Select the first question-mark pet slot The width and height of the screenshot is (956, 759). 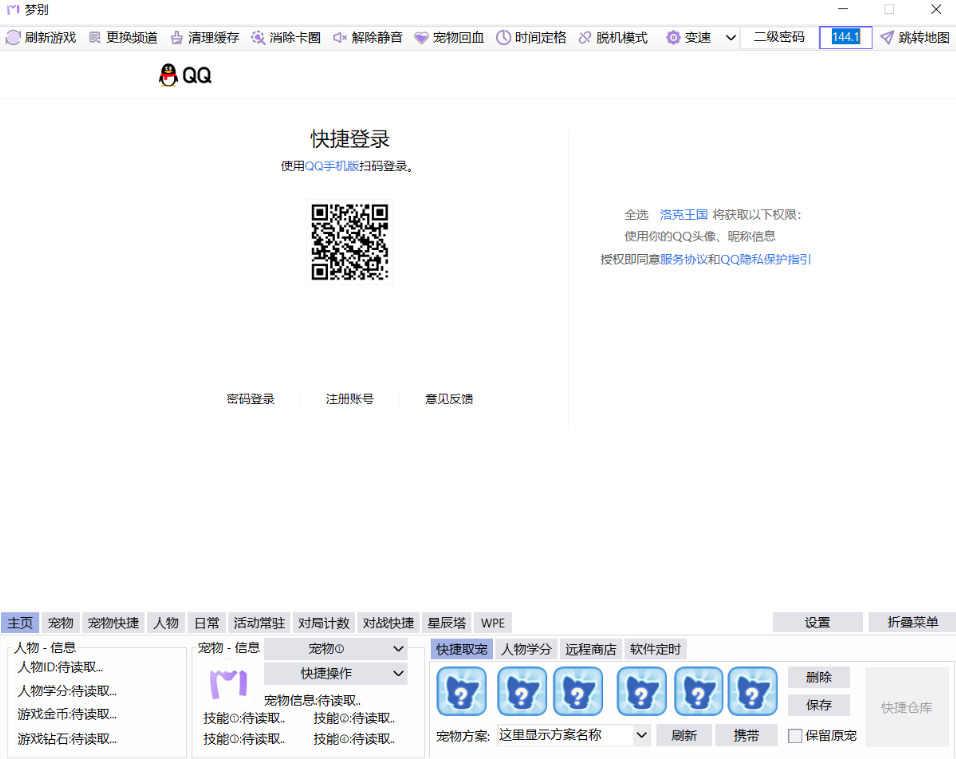coord(461,691)
